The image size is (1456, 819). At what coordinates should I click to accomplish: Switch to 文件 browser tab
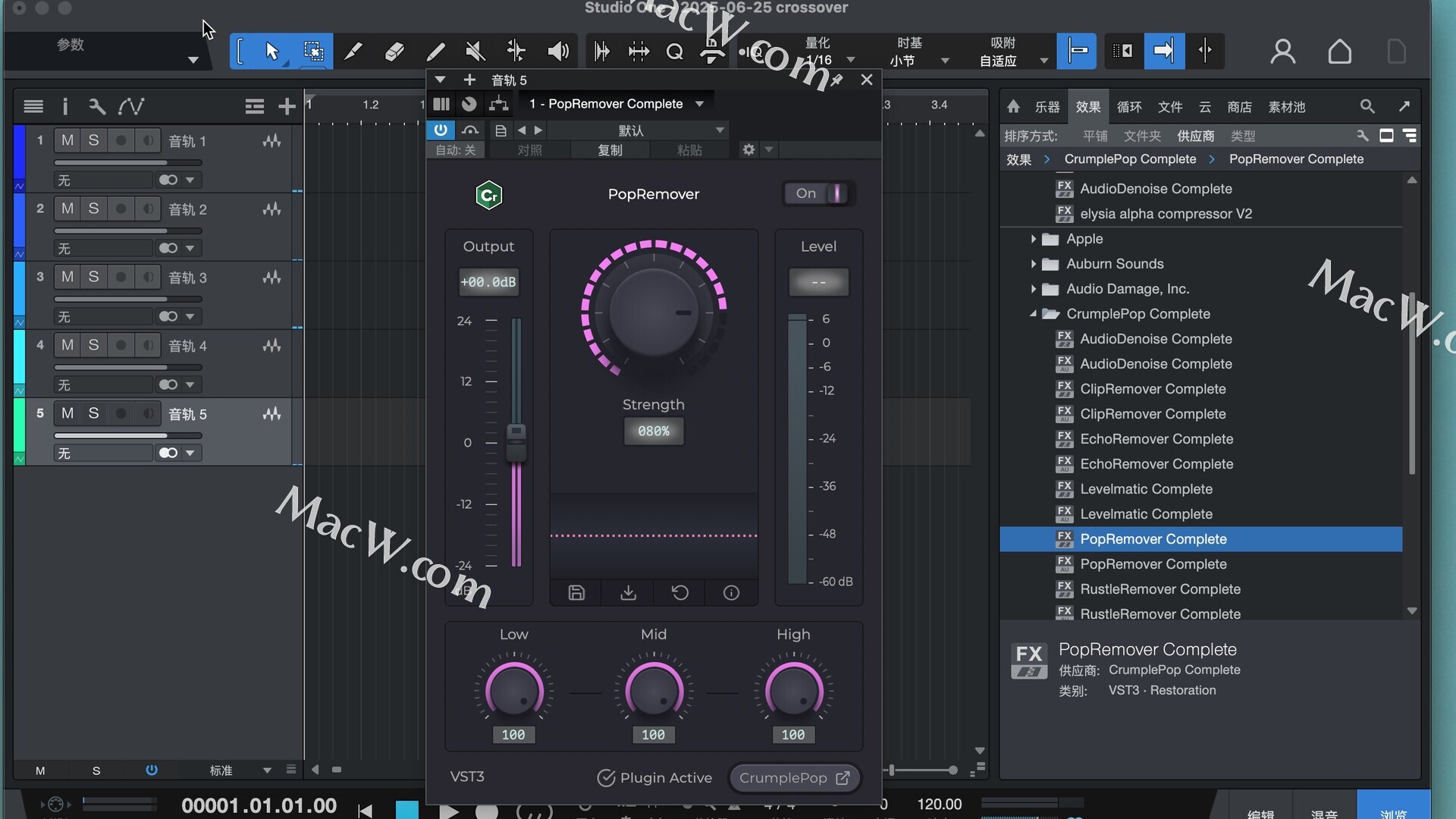(x=1170, y=107)
